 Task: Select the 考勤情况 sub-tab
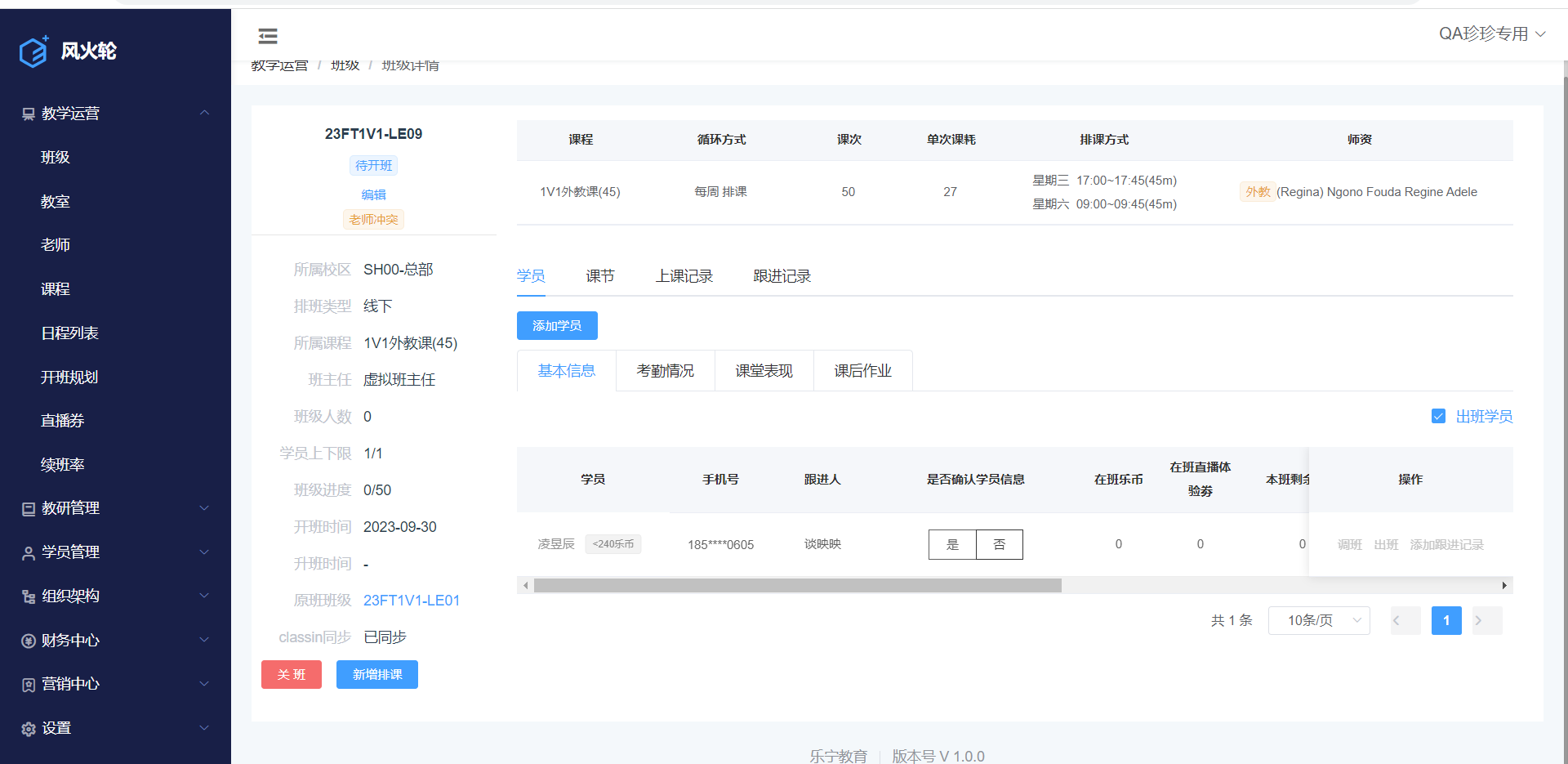(x=666, y=371)
